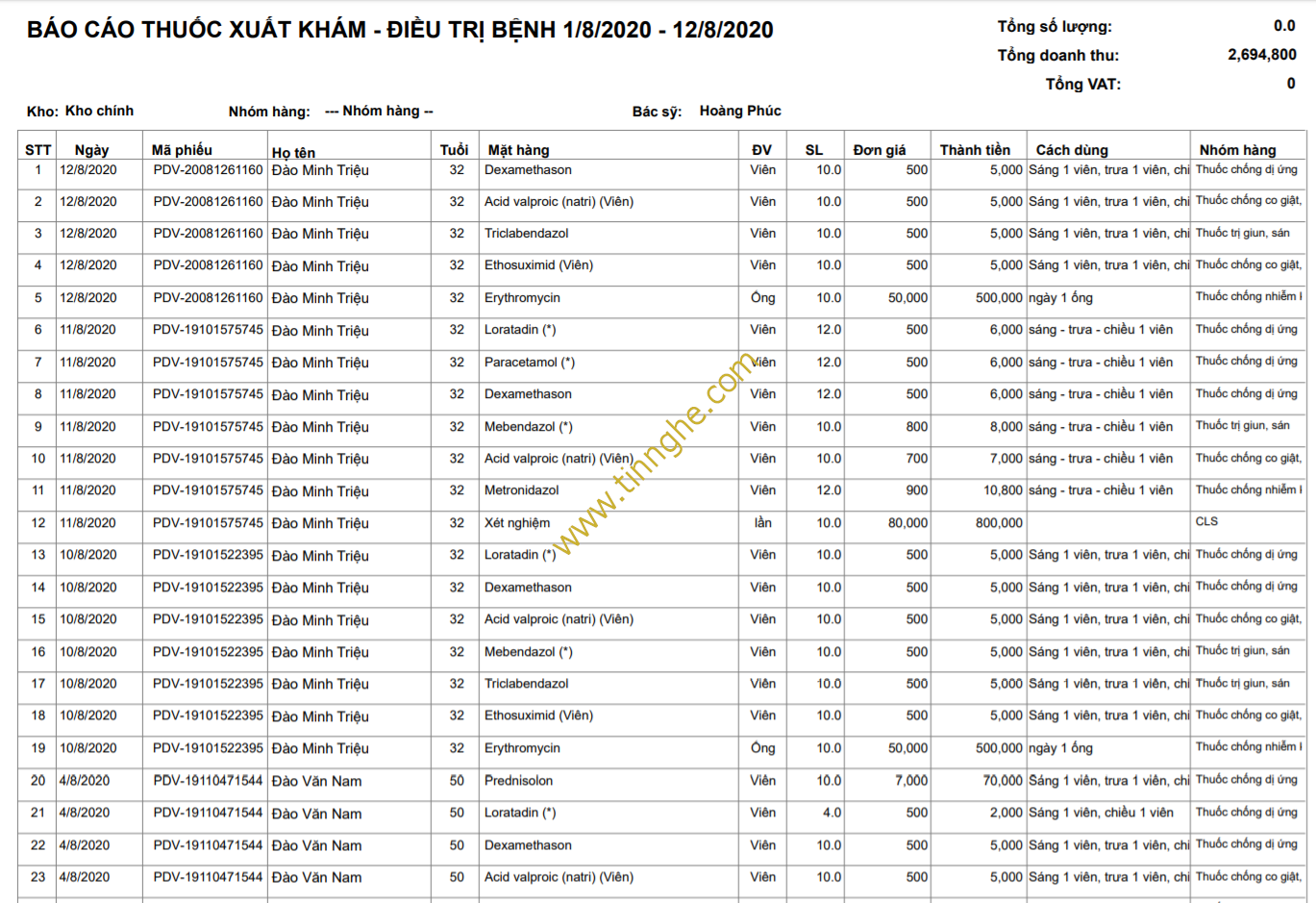The width and height of the screenshot is (1316, 903).
Task: Click the unit 'lần' in row 12
Action: click(763, 523)
